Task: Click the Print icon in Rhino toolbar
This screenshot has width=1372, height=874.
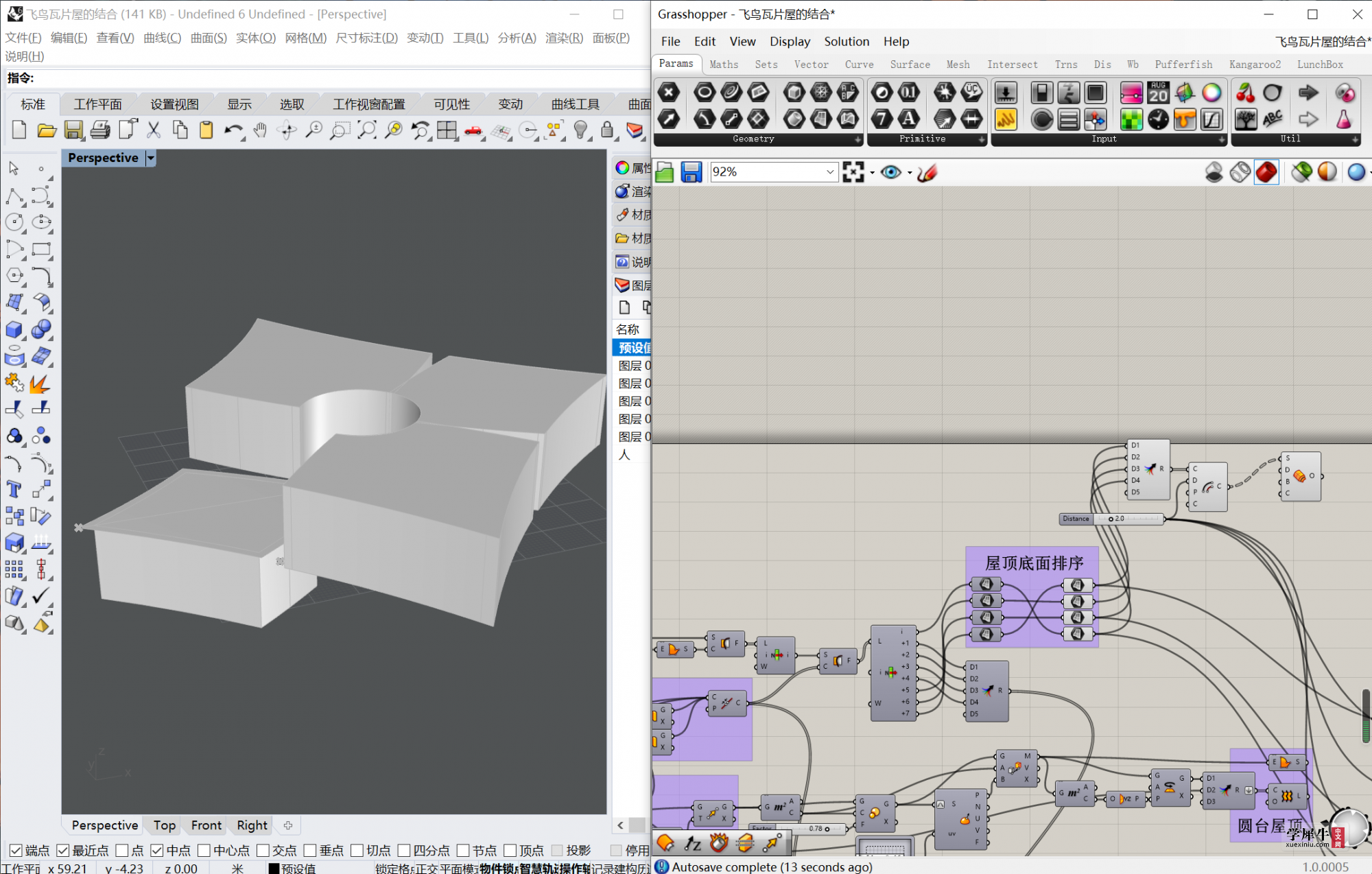Action: coord(100,130)
